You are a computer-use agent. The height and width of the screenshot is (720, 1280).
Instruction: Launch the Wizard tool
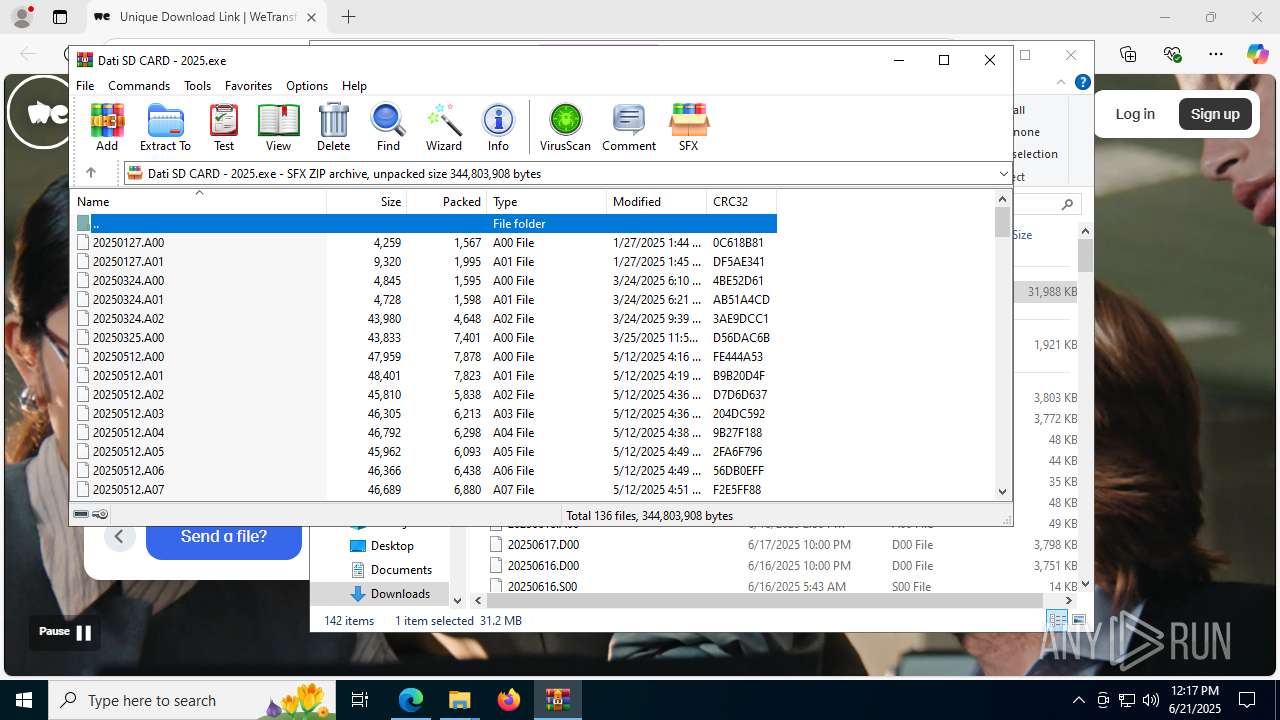[x=444, y=127]
